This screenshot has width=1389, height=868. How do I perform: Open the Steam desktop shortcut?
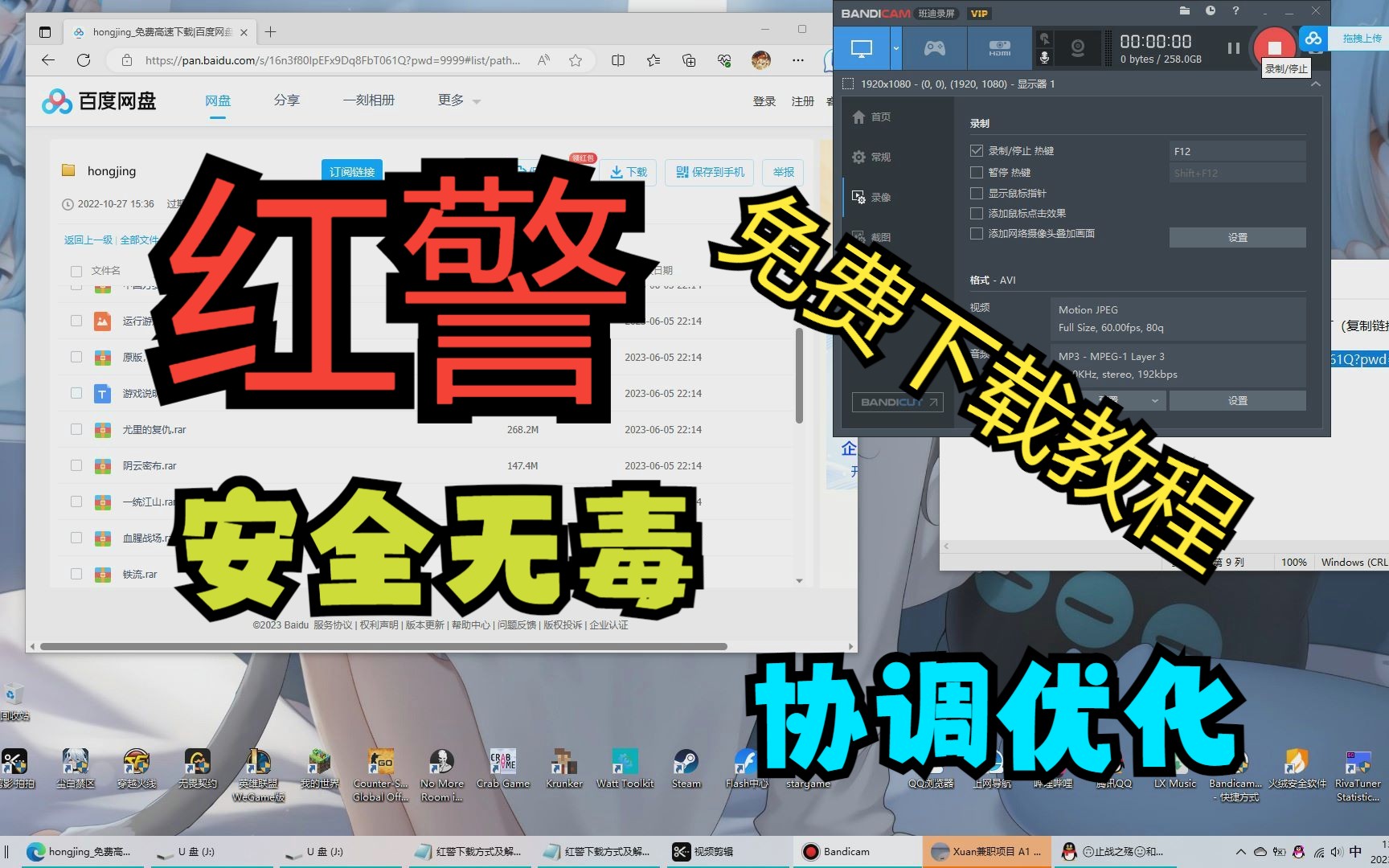coord(686,768)
